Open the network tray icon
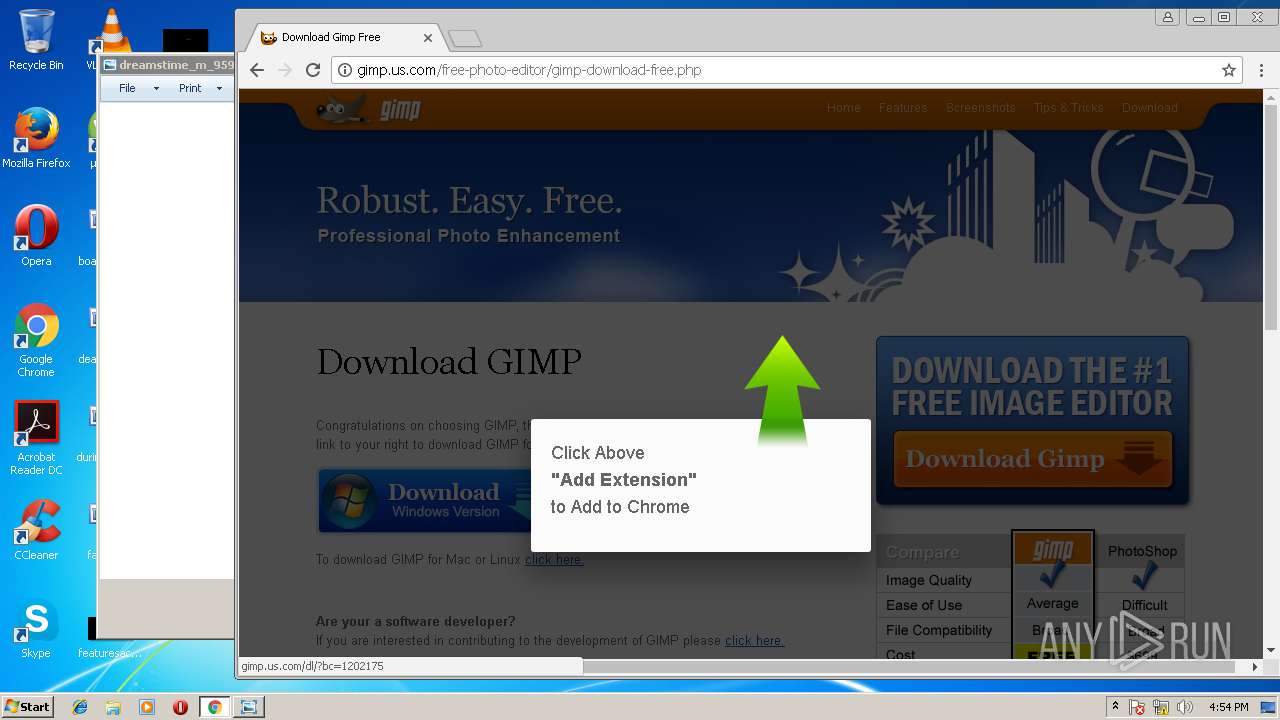The height and width of the screenshot is (720, 1280). [1161, 707]
